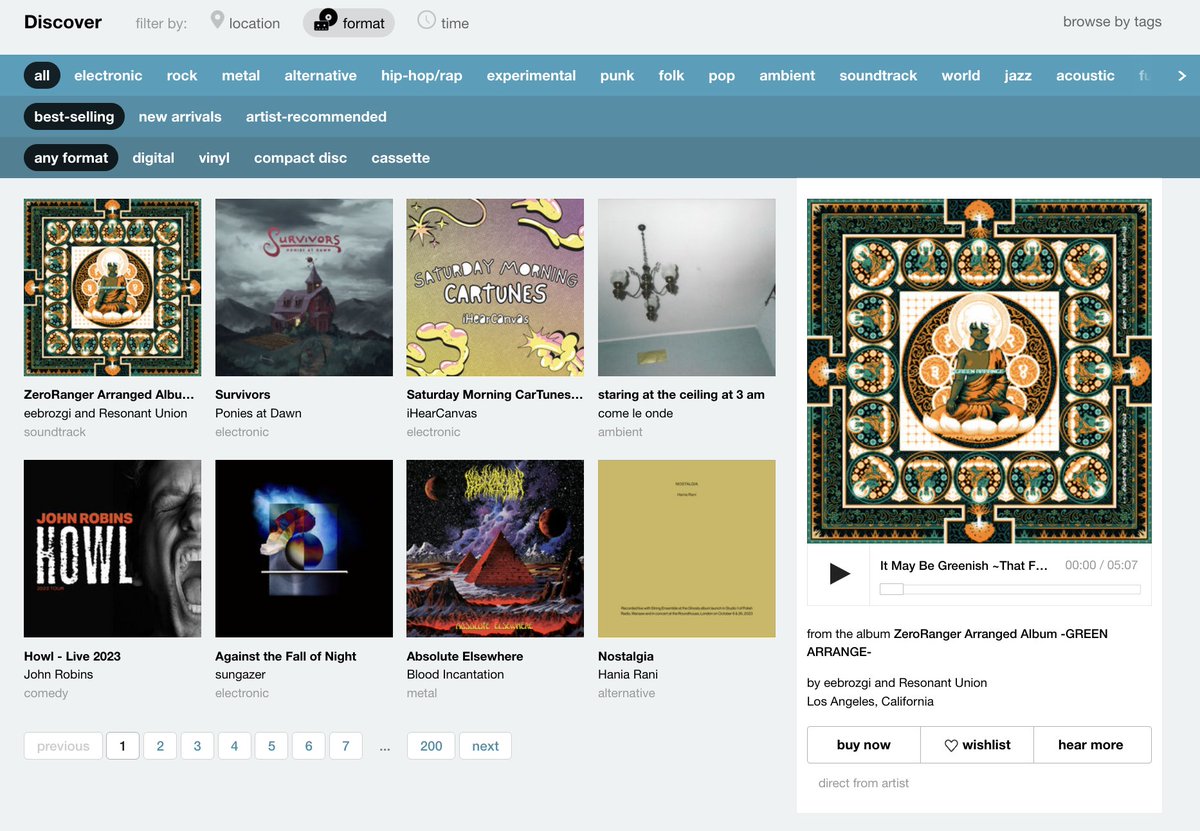Filter by soundtrack genre

pyautogui.click(x=878, y=75)
